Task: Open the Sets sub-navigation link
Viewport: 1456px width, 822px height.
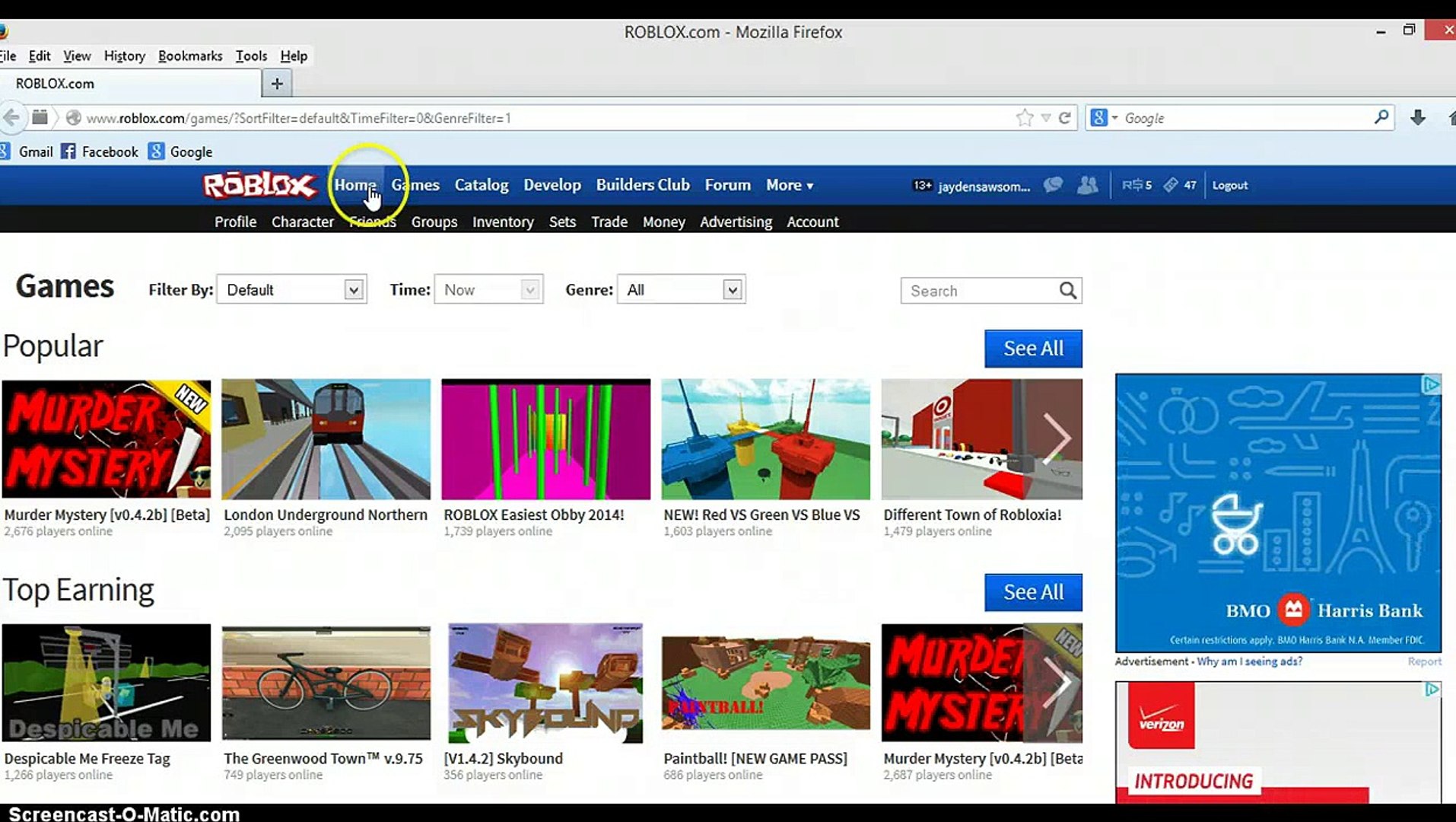Action: coord(562,221)
